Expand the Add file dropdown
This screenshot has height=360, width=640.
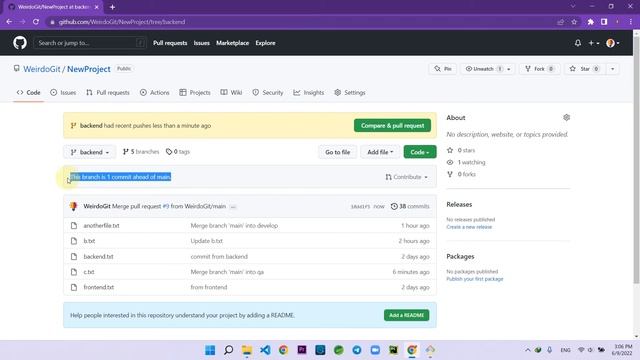[x=380, y=152]
